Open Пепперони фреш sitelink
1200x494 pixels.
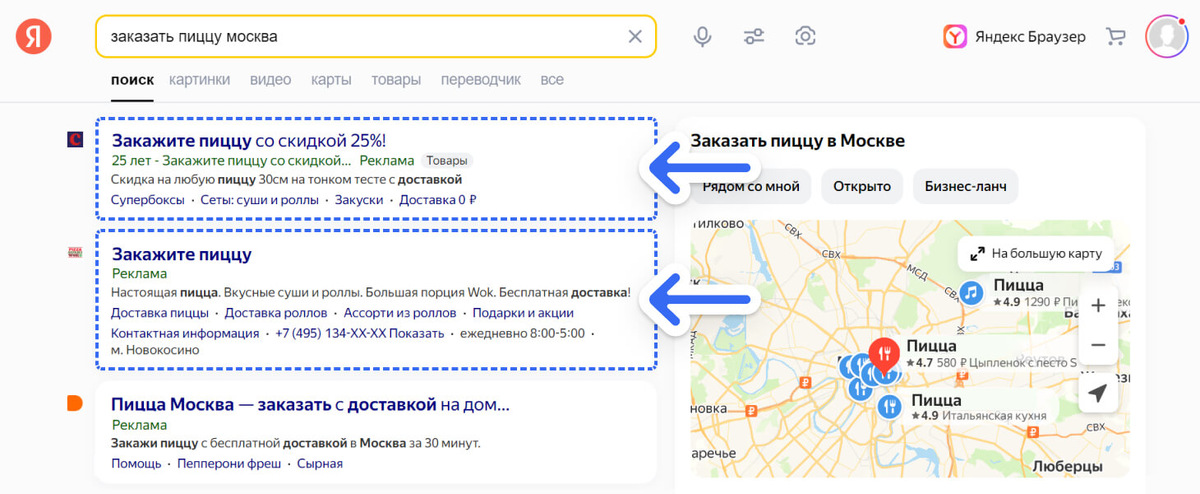pos(228,464)
